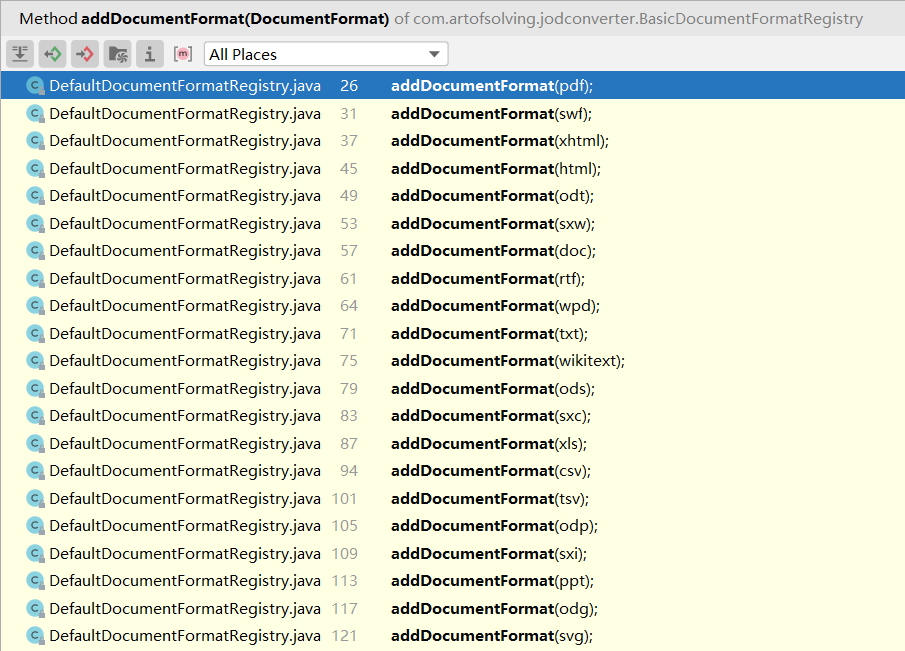905x651 pixels.
Task: Choose the addDocumentFormat(csv) usage entry
Action: pyautogui.click(x=490, y=471)
